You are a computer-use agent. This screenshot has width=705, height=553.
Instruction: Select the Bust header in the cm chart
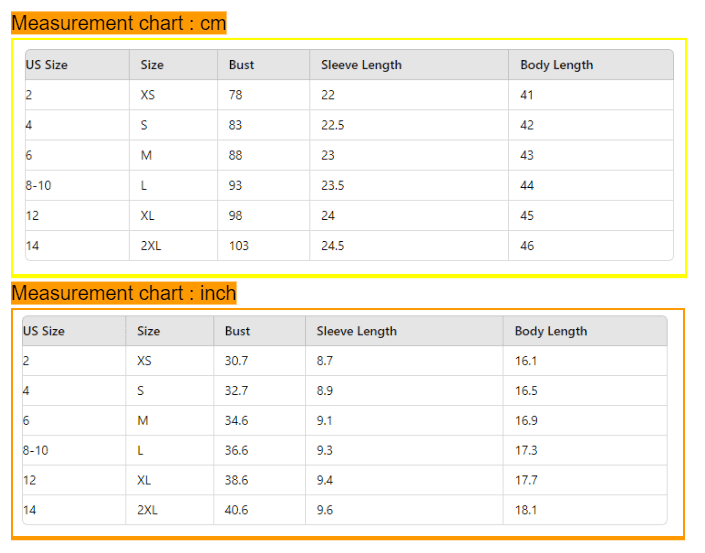point(241,65)
